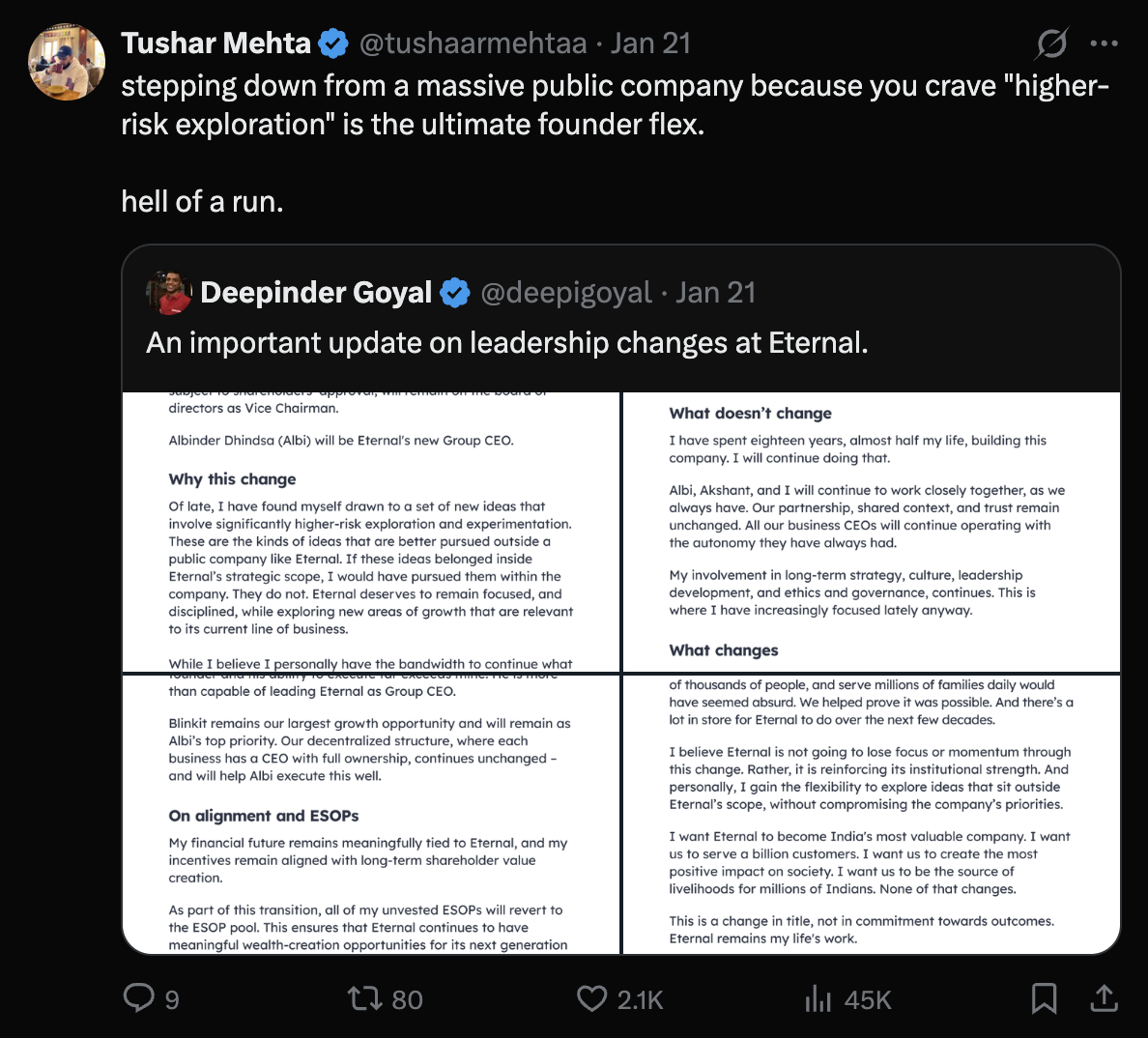The image size is (1148, 1038).
Task: Visit the @deepigoyal handle link
Action: (566, 293)
